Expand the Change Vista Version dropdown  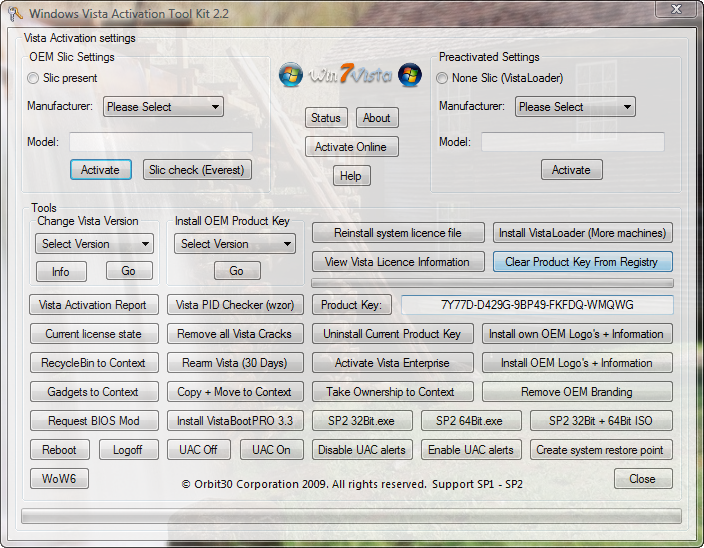[x=94, y=244]
